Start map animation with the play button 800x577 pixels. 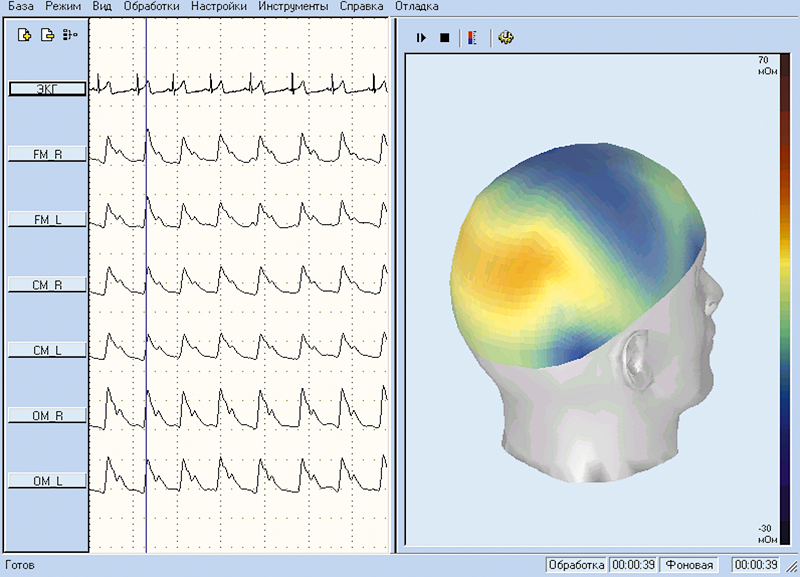[422, 38]
